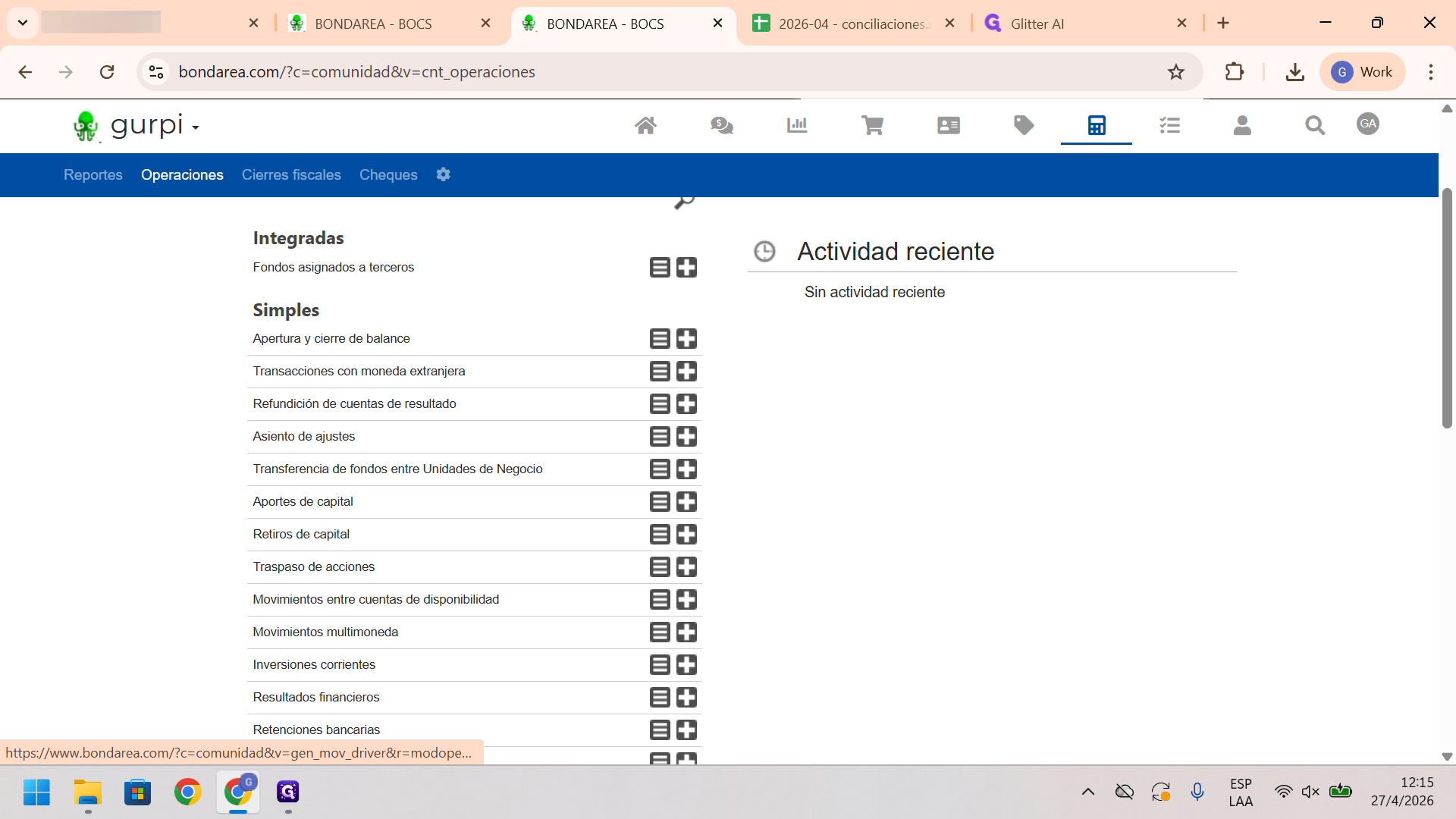This screenshot has height=819, width=1456.
Task: Open the home icon in top navigation
Action: click(x=645, y=125)
